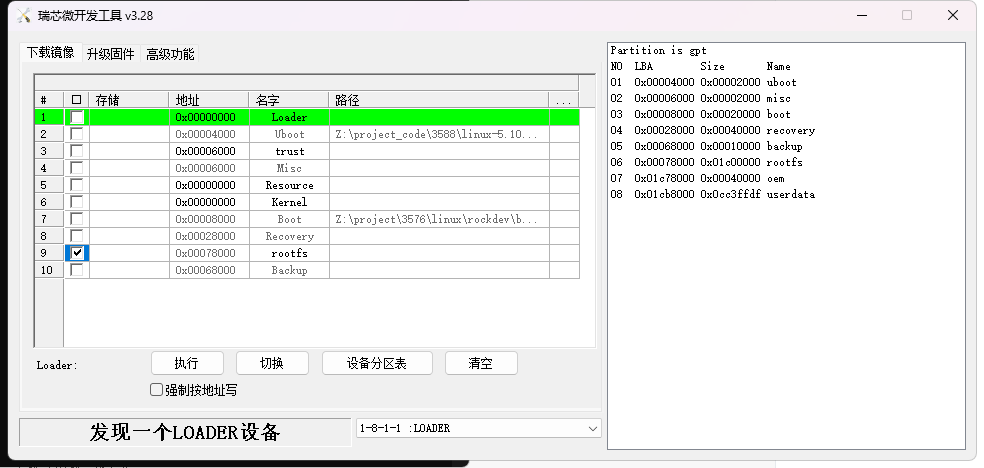Select the Uboot path cell
Image resolution: width=984 pixels, height=468 pixels.
tap(439, 134)
